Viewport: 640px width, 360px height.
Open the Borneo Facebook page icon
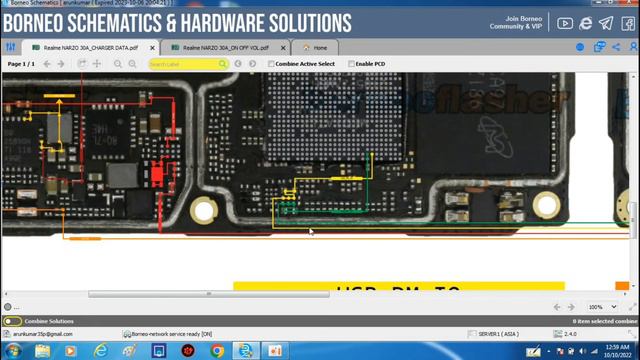click(628, 23)
